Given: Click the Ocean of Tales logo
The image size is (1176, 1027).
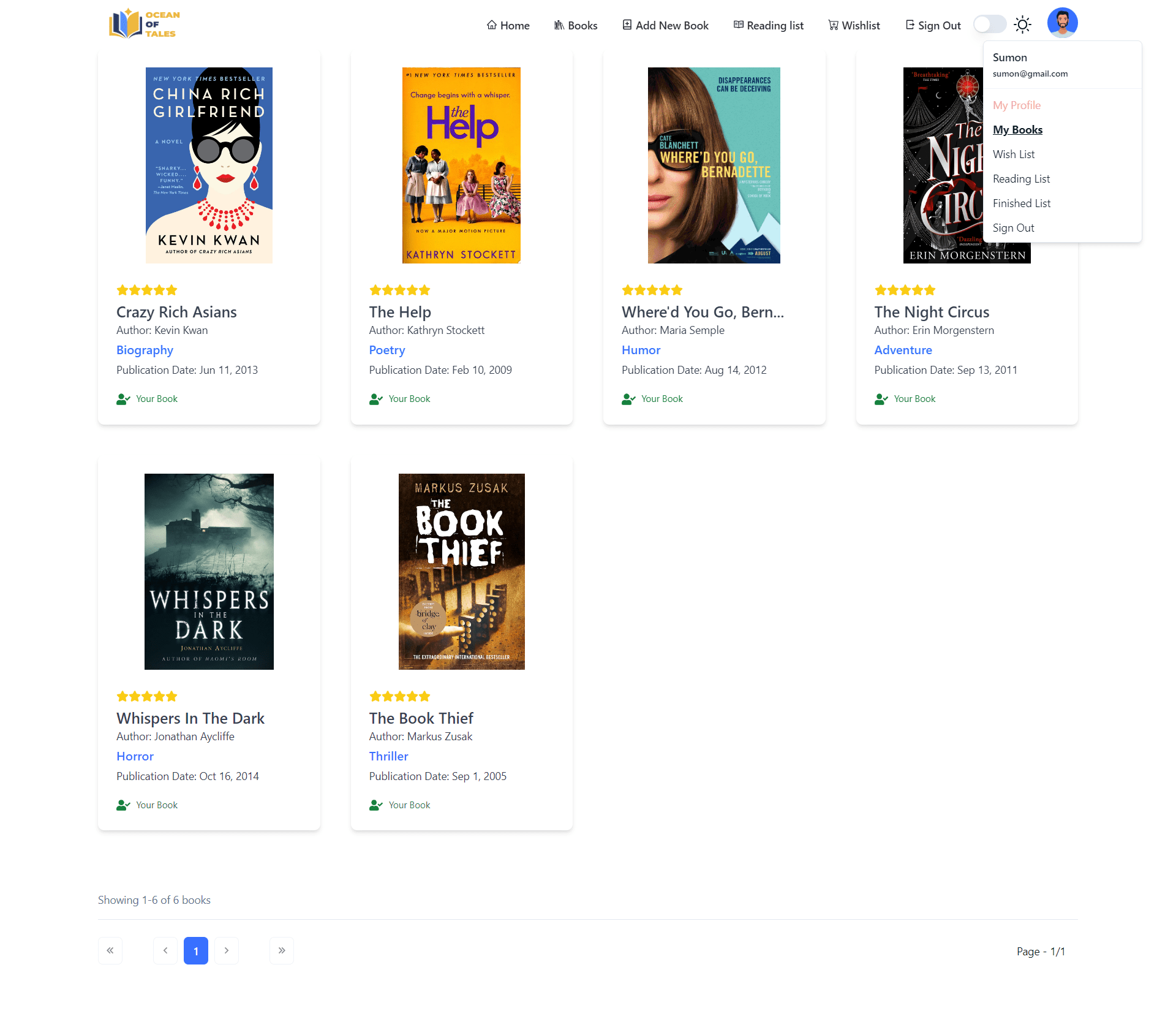Looking at the screenshot, I should tap(145, 24).
